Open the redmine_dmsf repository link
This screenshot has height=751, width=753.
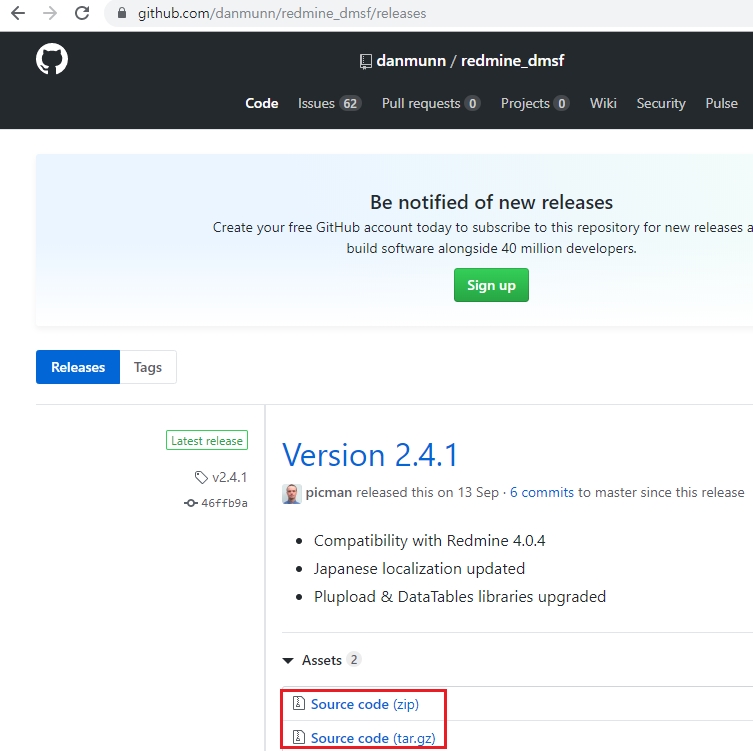point(512,61)
